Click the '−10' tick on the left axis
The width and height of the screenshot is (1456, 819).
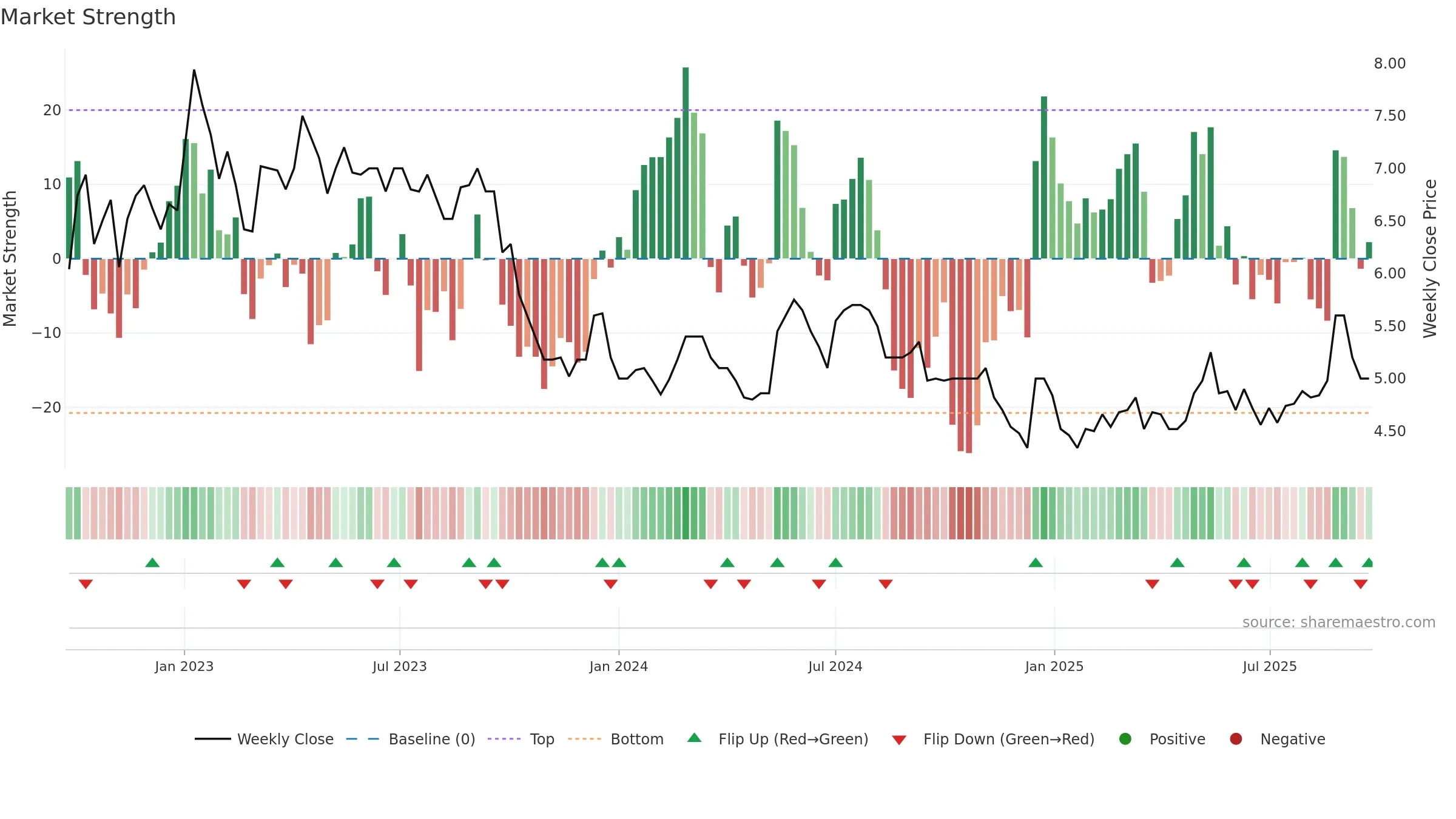coord(47,333)
